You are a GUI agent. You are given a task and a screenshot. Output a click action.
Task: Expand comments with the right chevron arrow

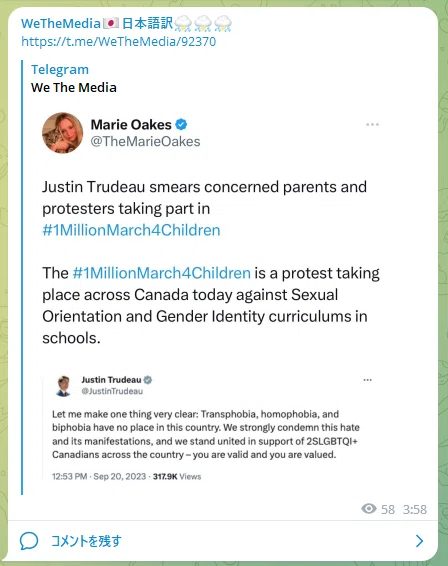click(419, 541)
